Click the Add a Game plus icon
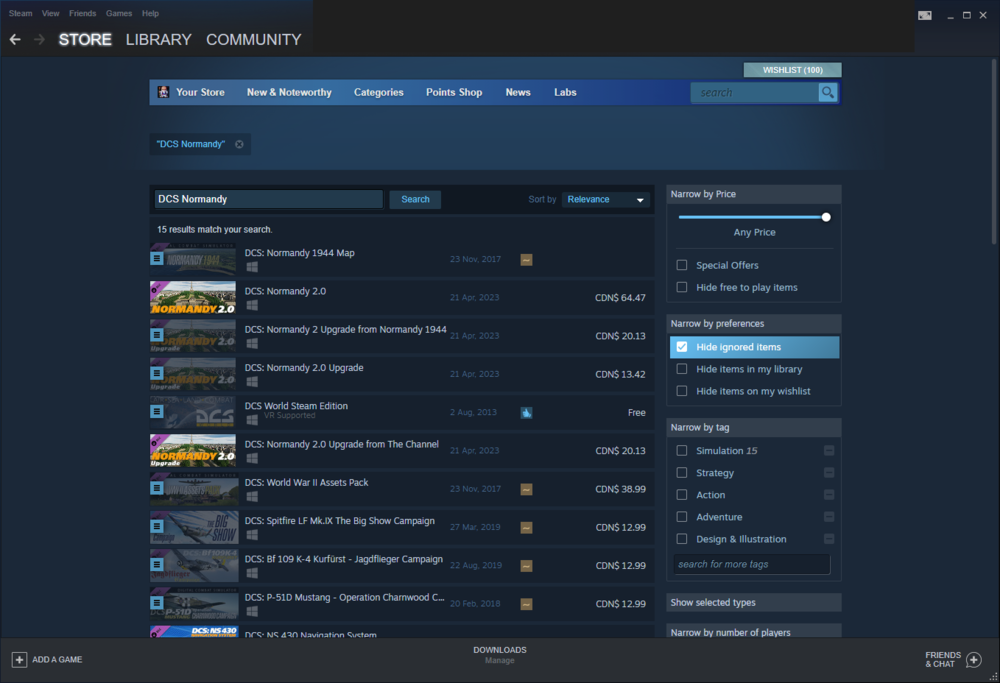Viewport: 1000px width, 683px height. 19,660
